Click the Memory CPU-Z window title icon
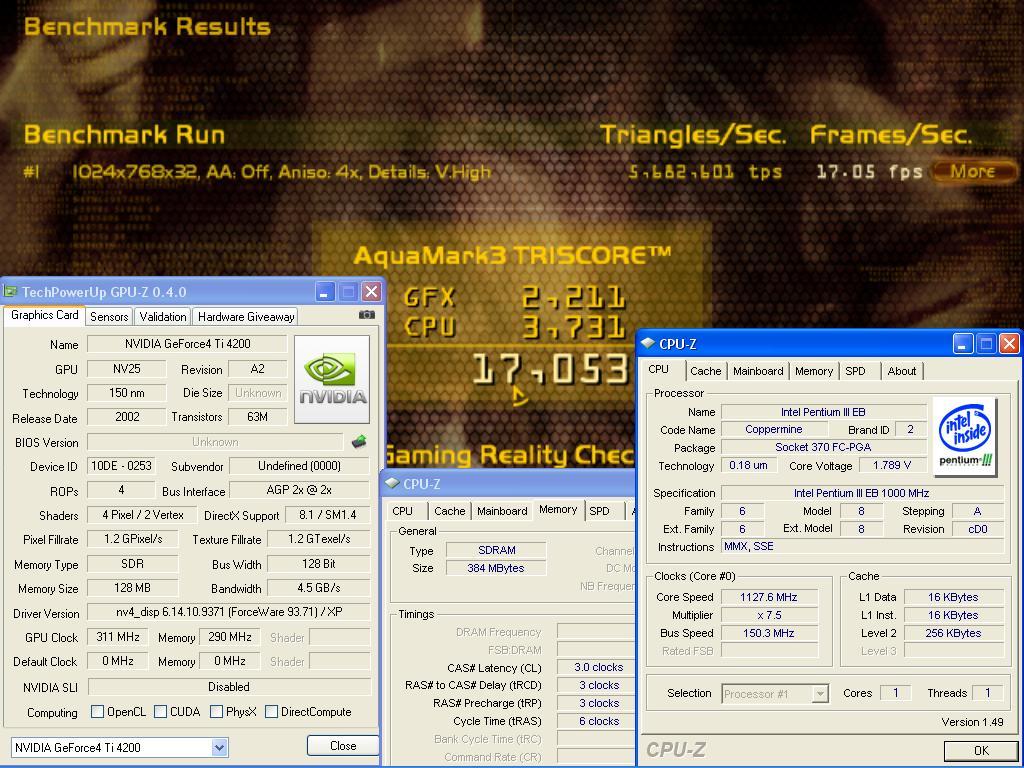 (x=392, y=483)
